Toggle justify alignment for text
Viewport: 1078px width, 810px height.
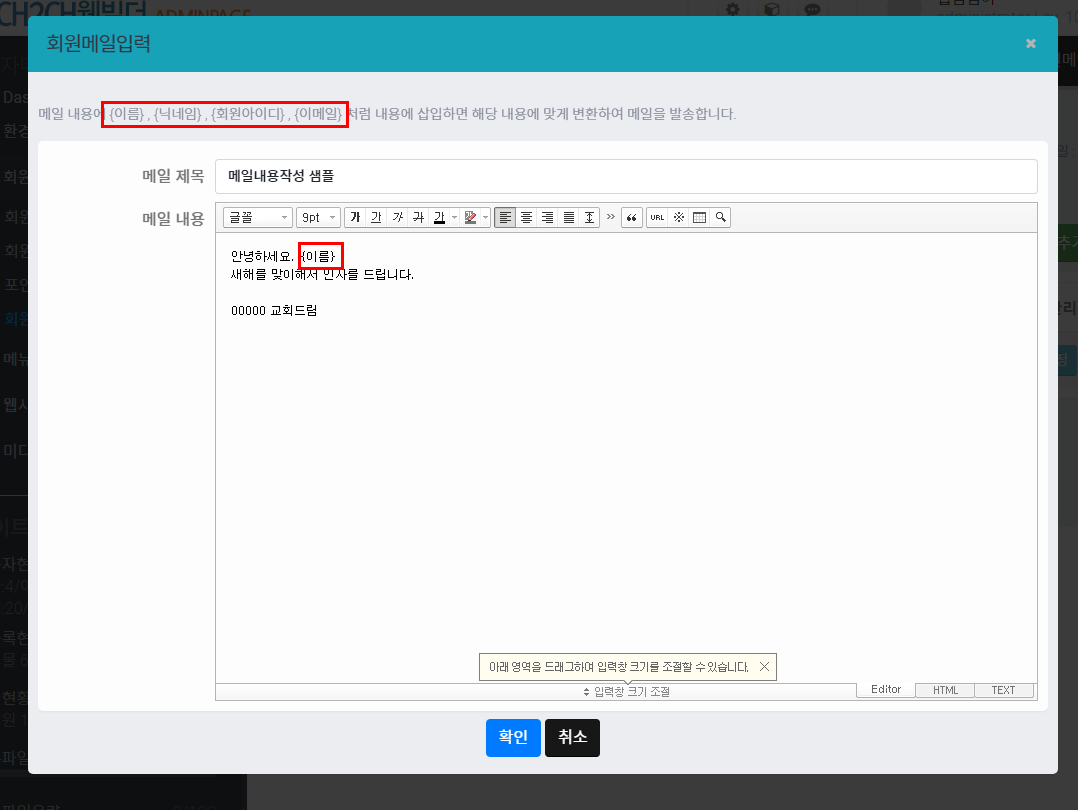click(x=568, y=218)
